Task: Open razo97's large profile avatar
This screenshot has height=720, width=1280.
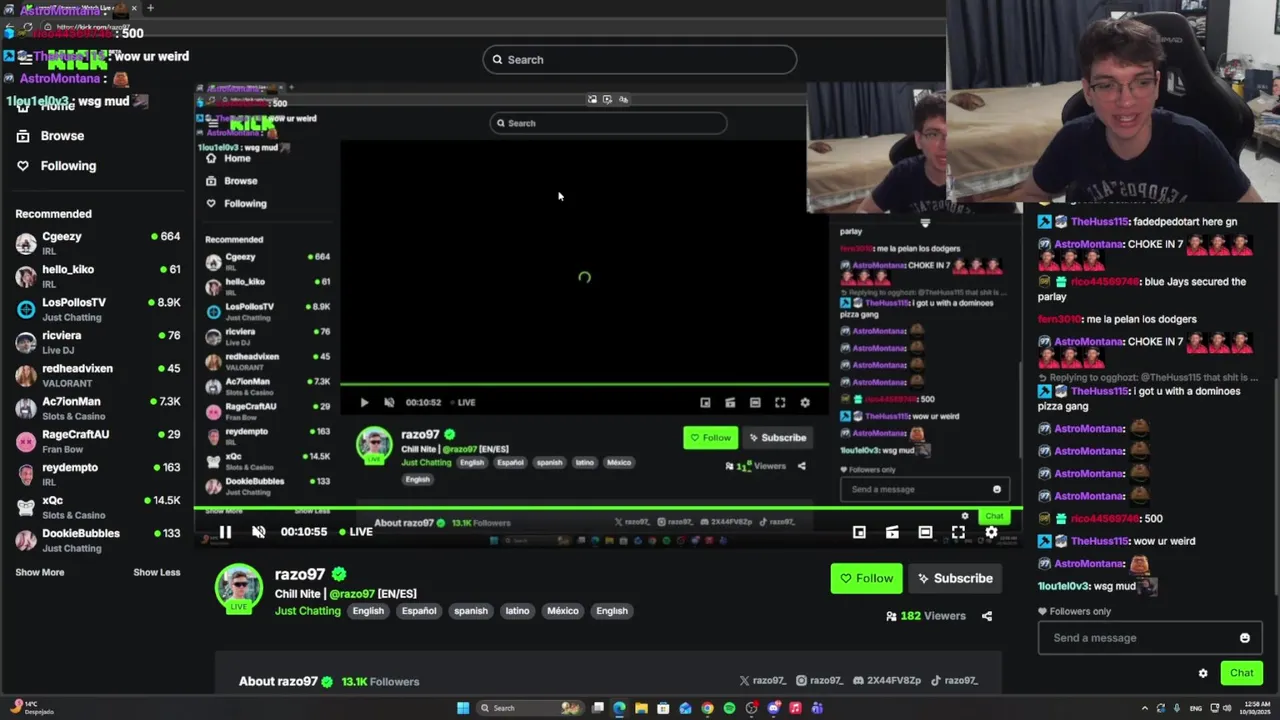Action: click(238, 587)
